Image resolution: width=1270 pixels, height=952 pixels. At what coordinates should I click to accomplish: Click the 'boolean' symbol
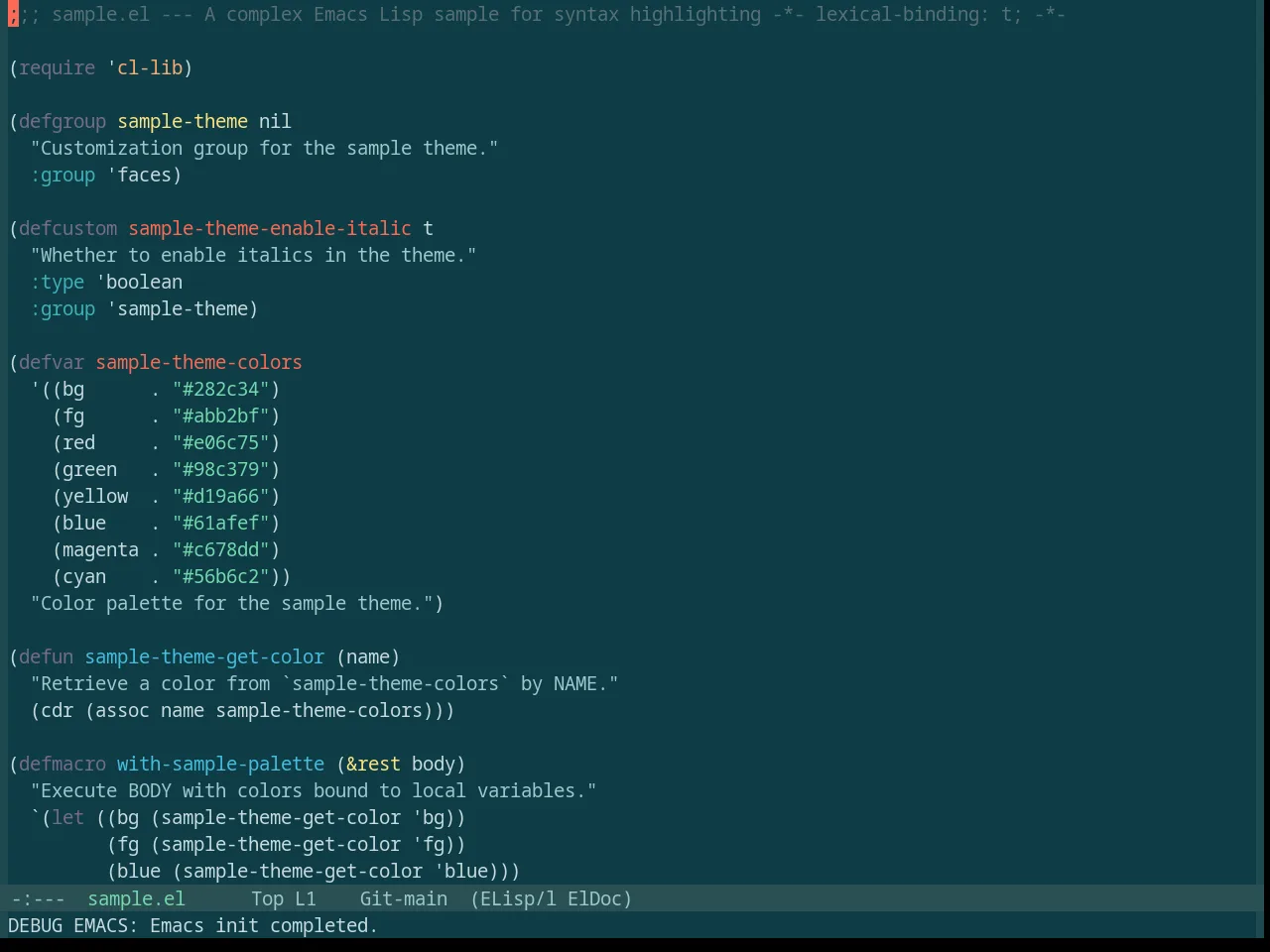[x=145, y=282]
